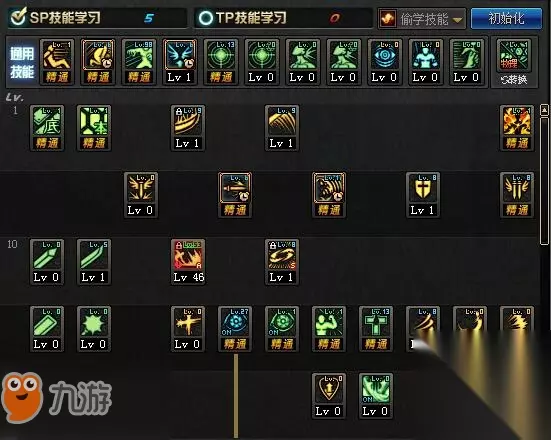The height and width of the screenshot is (440, 551).
Task: Toggle the SP技能学习 checkmark
Action: click(x=18, y=17)
